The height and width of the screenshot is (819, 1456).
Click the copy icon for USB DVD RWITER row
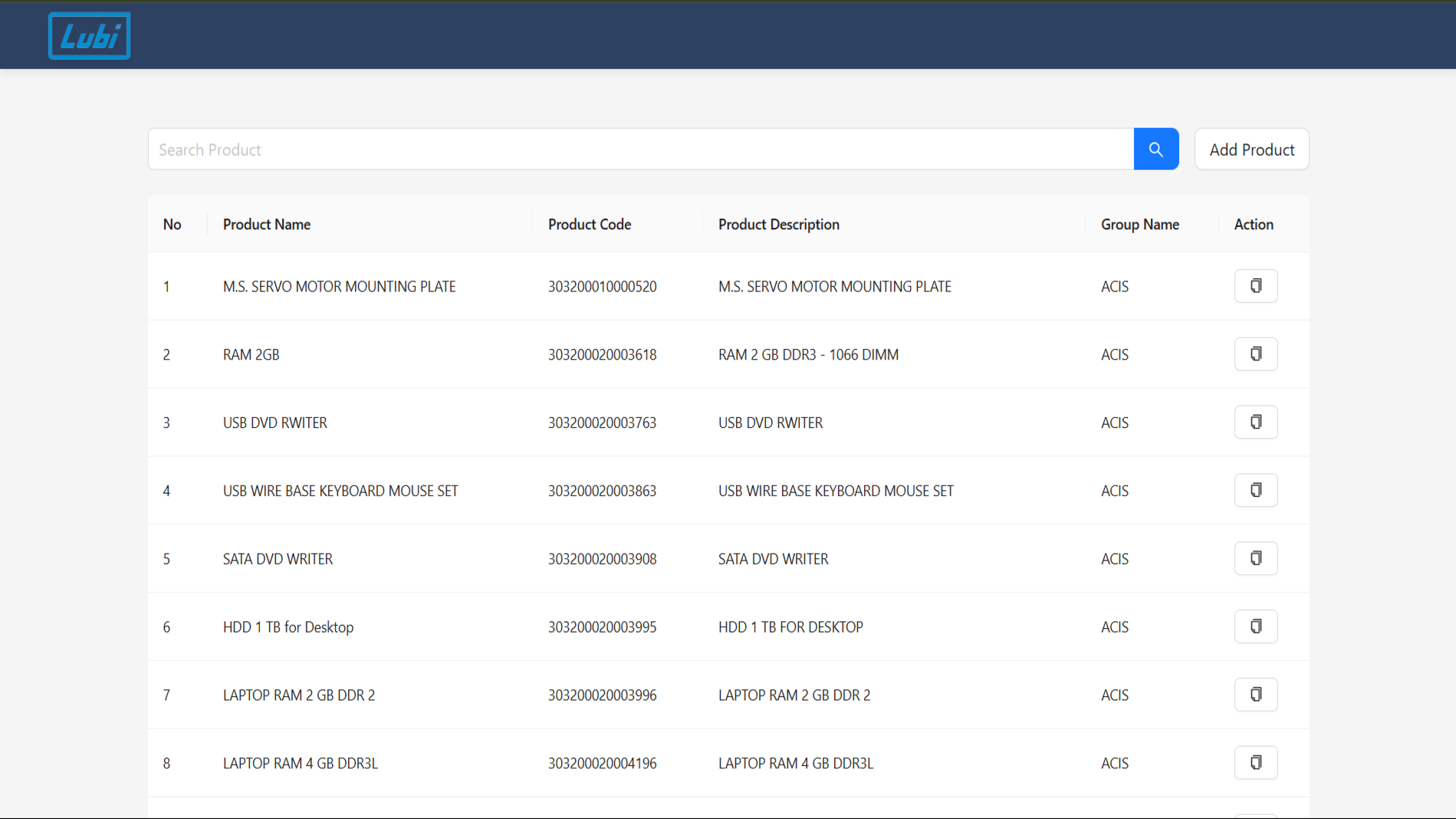1255,423
